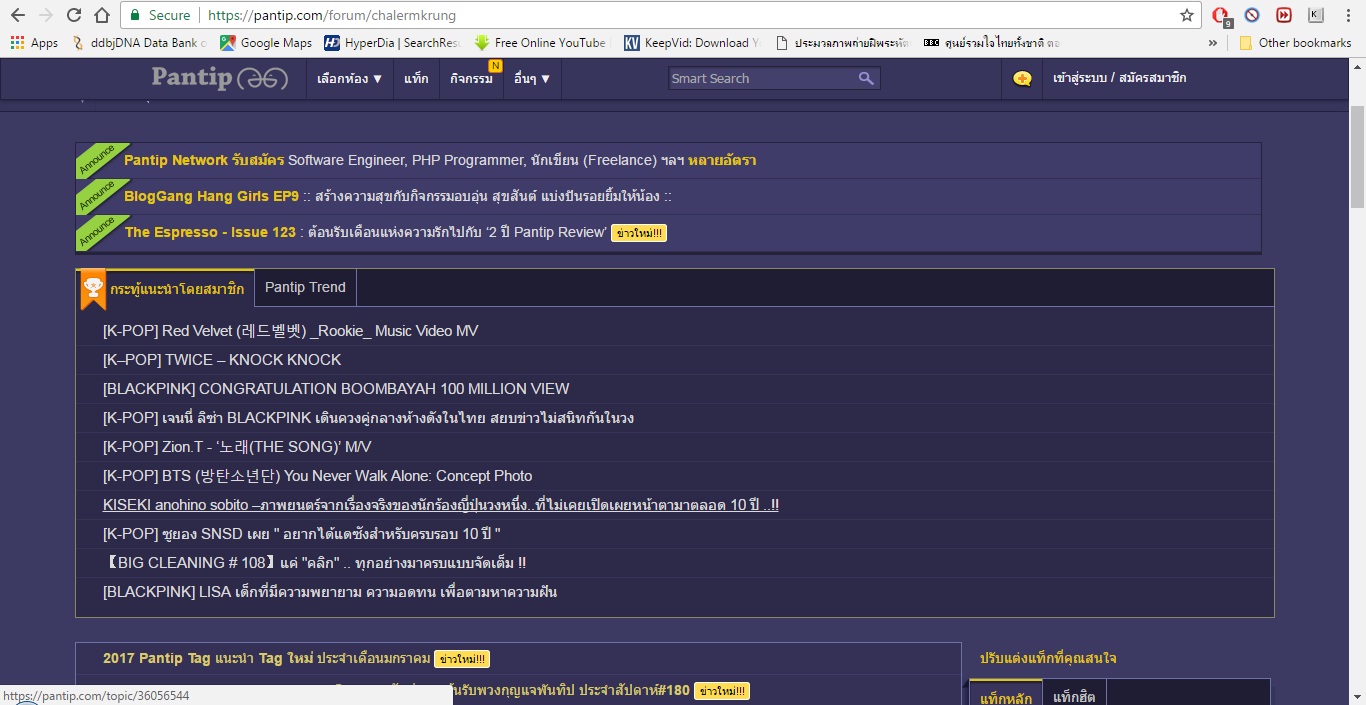Expand the เลือกห้อง dropdown menu
Screen dimensions: 1366x705
click(350, 78)
